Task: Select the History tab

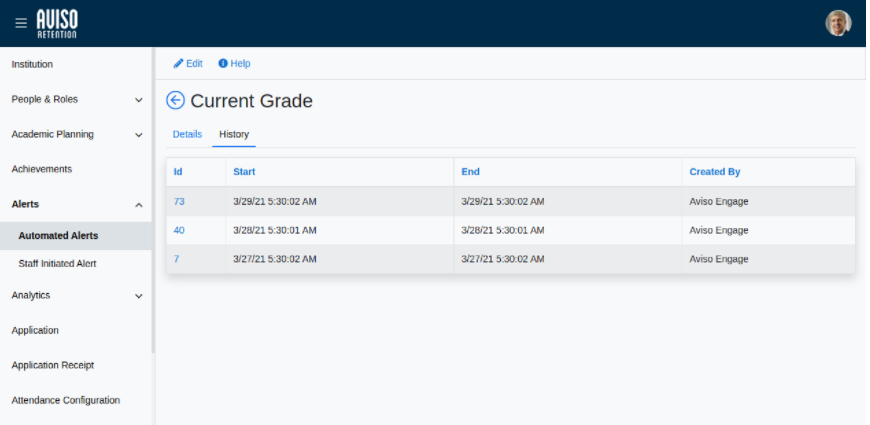Action: (234, 134)
